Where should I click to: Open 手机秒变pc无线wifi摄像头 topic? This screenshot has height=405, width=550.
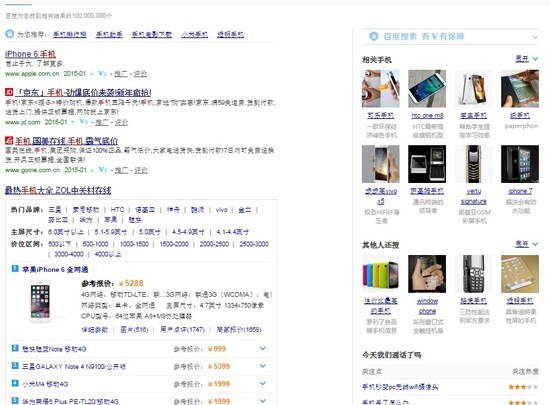pyautogui.click(x=400, y=387)
